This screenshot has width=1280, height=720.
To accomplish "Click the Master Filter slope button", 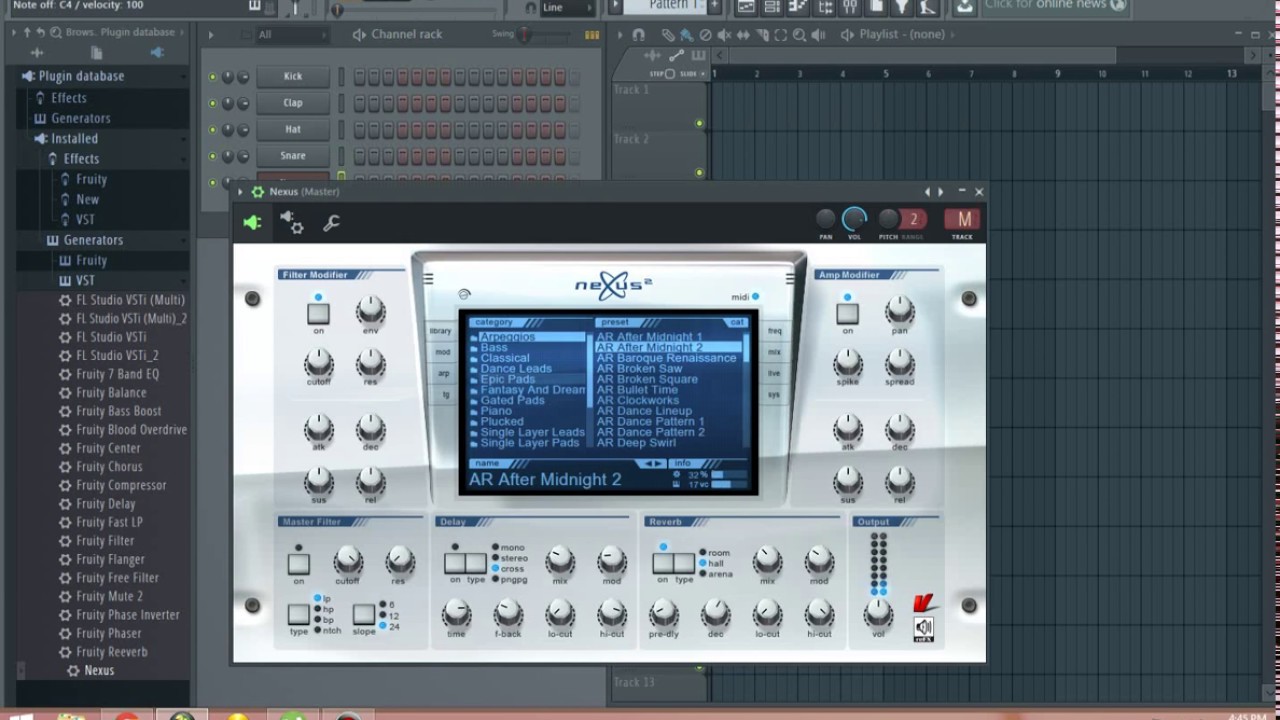I will coord(364,614).
